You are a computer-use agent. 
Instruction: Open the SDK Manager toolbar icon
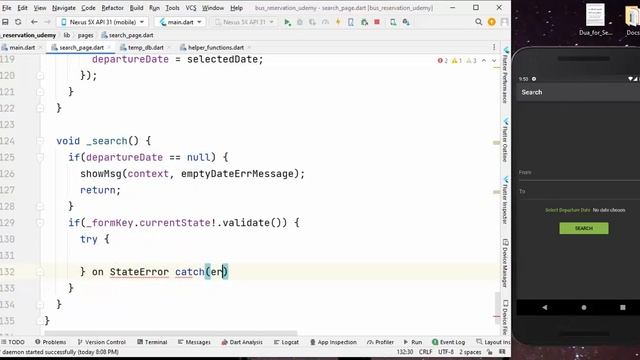coord(406,22)
